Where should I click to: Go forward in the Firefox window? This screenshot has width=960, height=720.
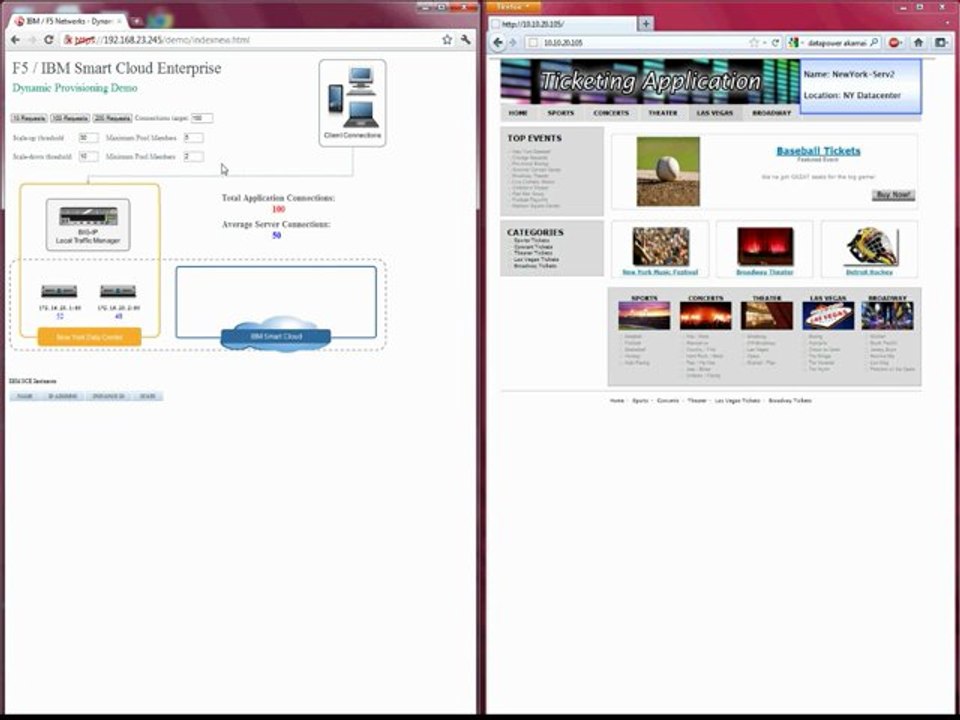pyautogui.click(x=513, y=43)
